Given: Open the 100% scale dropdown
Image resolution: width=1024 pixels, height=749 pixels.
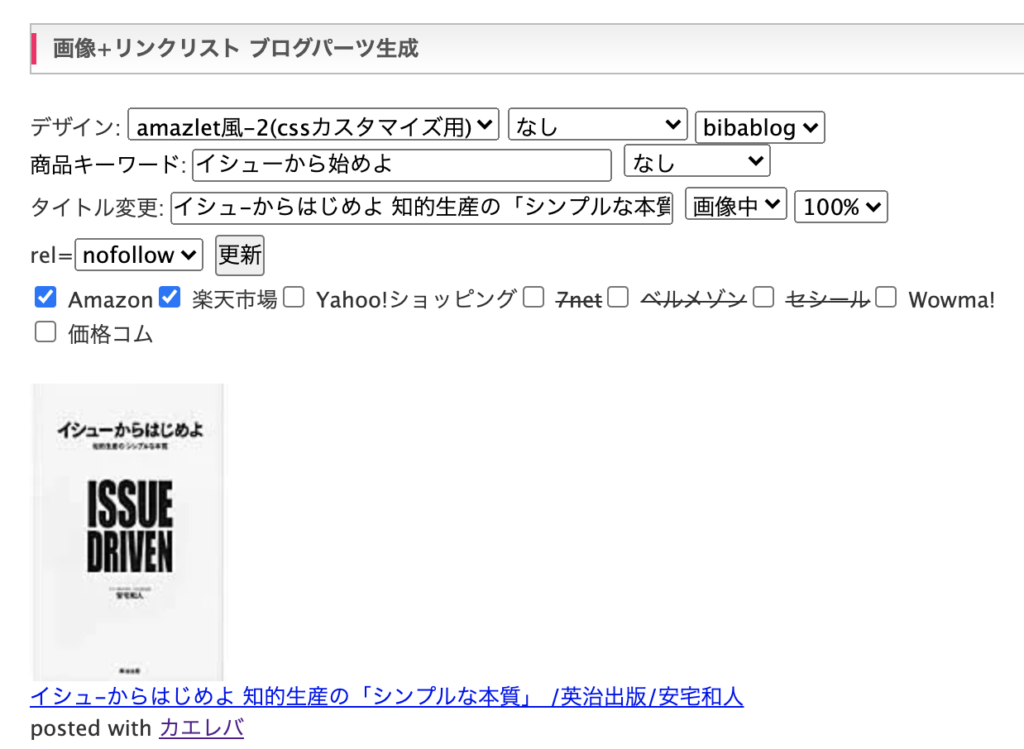Looking at the screenshot, I should coord(841,207).
